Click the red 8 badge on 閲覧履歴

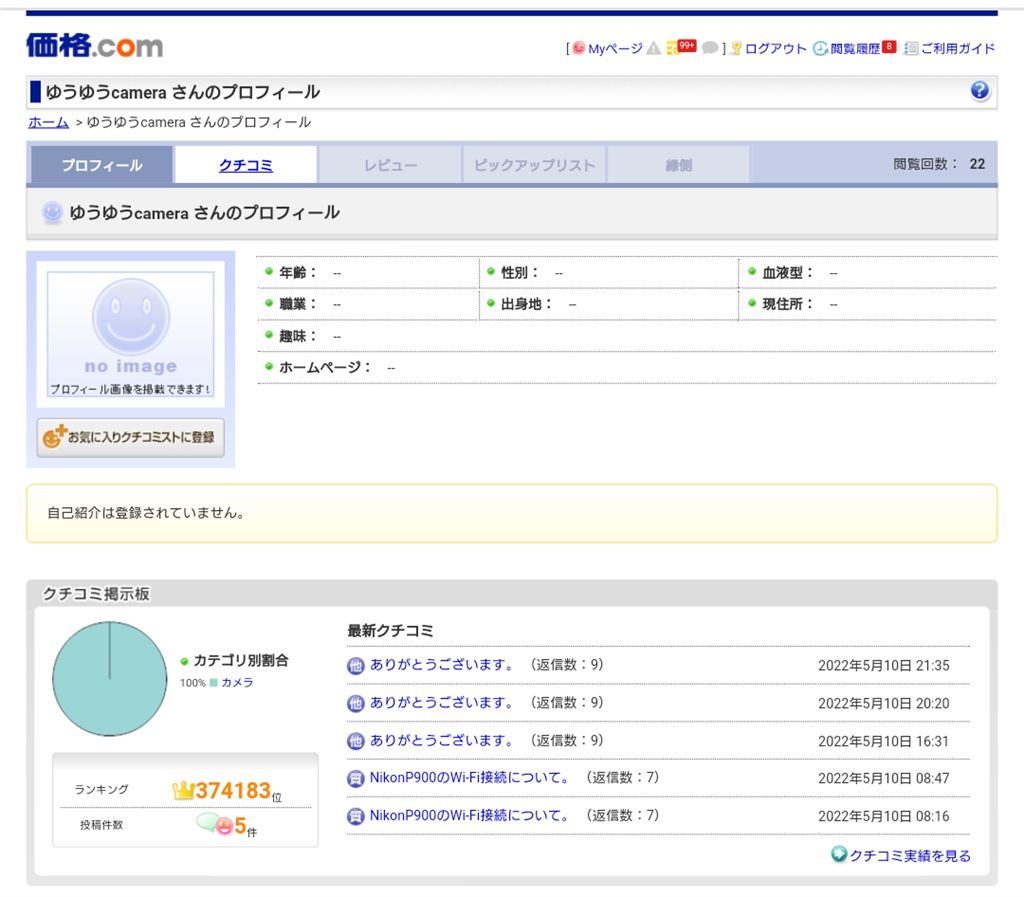pos(889,46)
